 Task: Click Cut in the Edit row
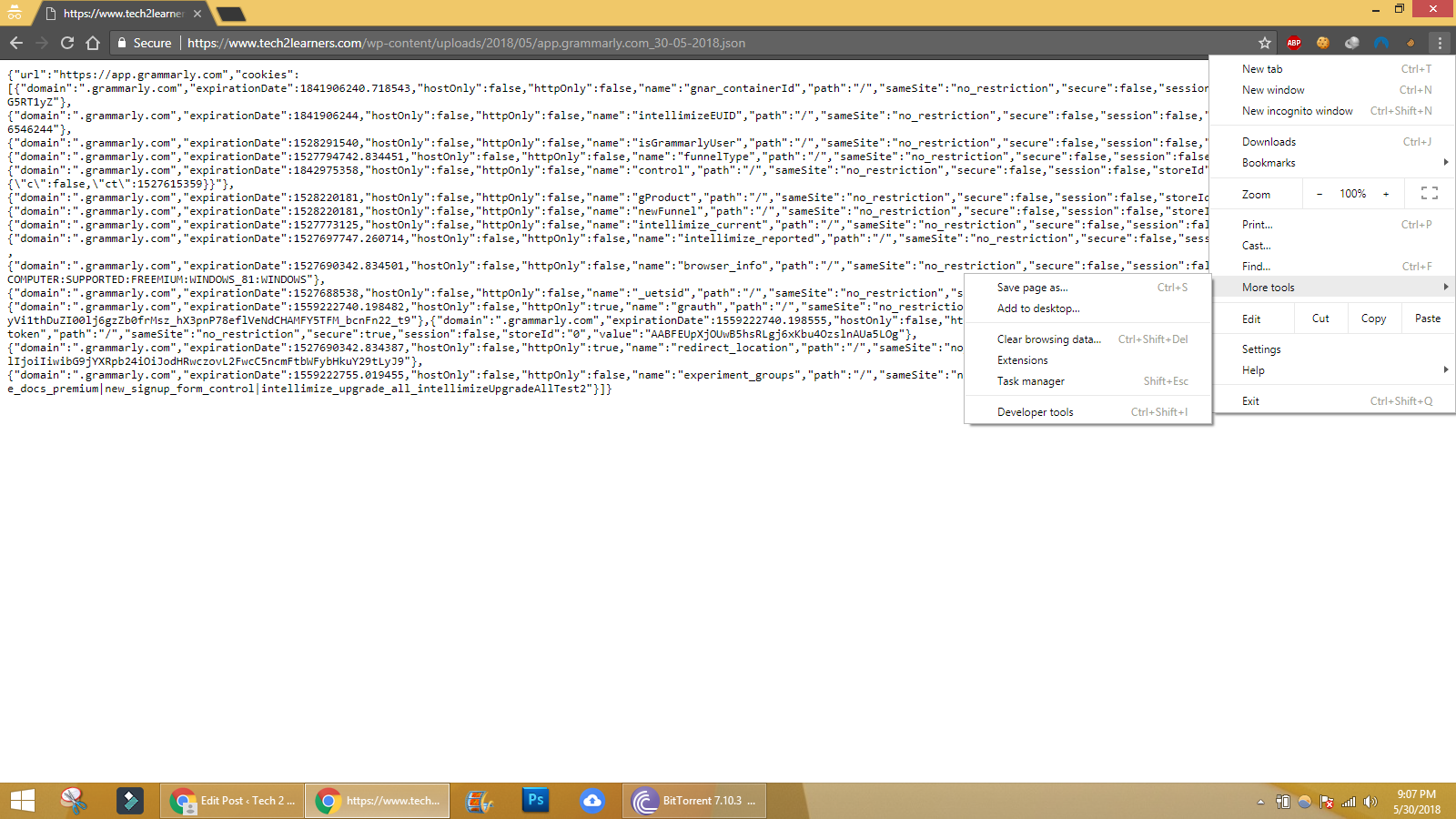click(x=1320, y=318)
